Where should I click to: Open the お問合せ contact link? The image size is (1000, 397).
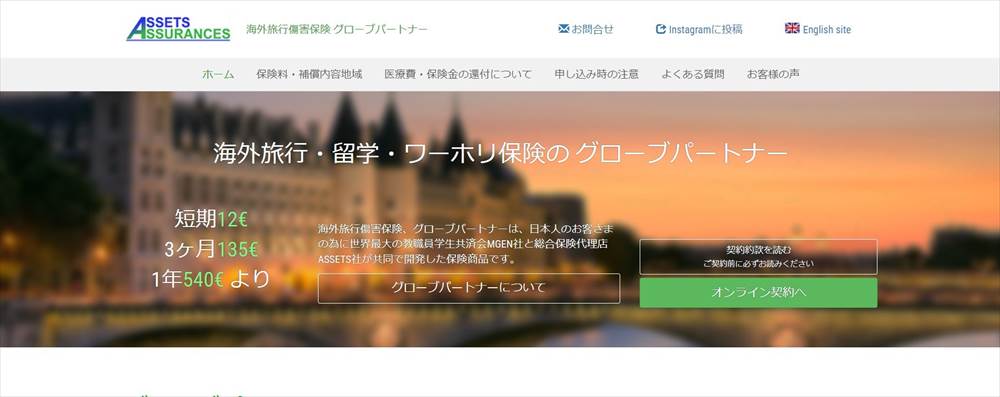(x=585, y=29)
